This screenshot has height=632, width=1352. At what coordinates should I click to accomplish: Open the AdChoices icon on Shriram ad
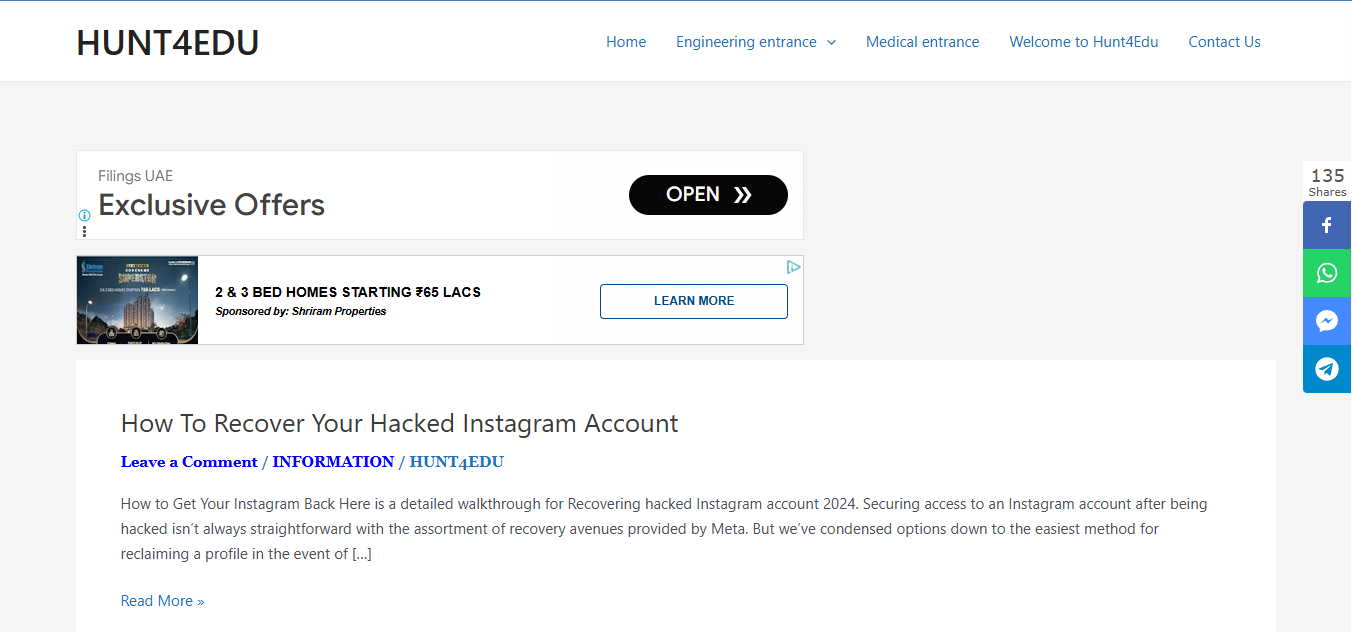(793, 267)
